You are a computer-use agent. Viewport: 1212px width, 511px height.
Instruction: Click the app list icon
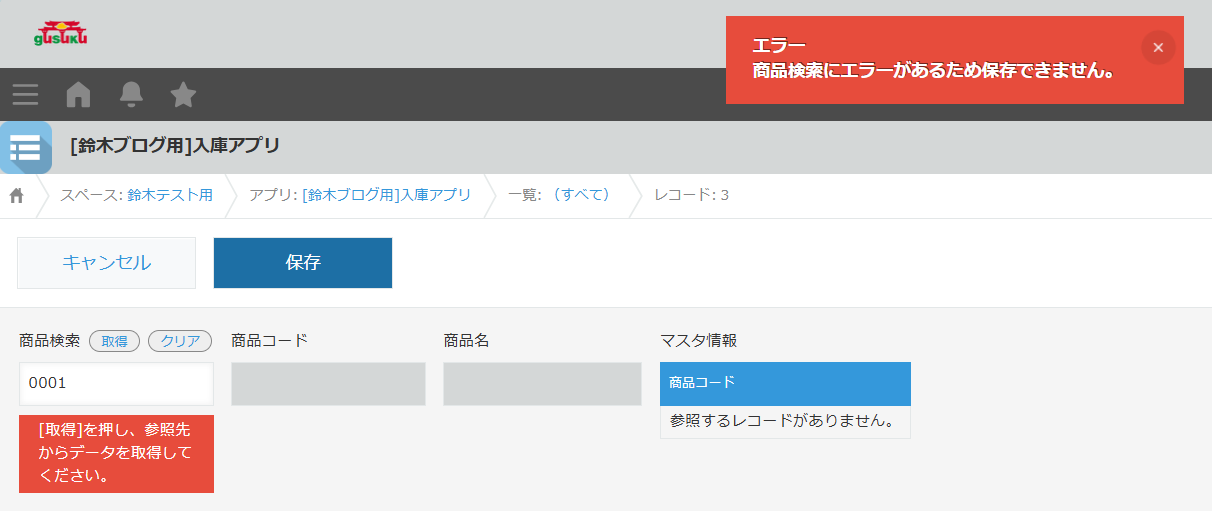(x=25, y=148)
